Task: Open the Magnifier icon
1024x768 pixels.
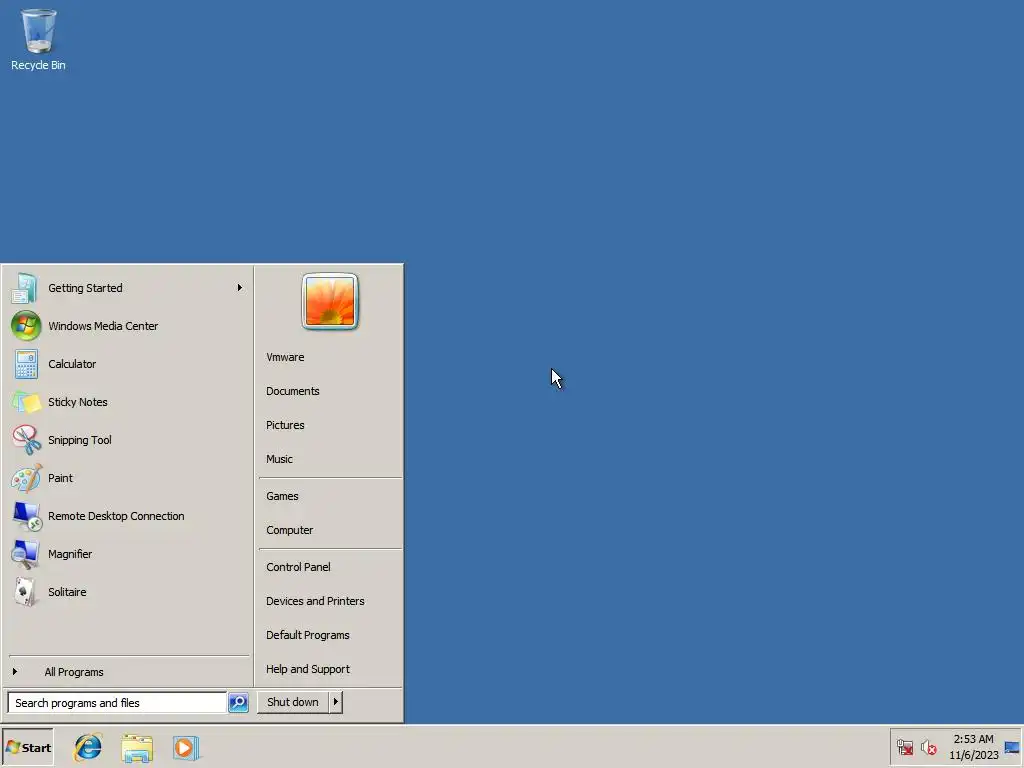Action: pyautogui.click(x=25, y=554)
